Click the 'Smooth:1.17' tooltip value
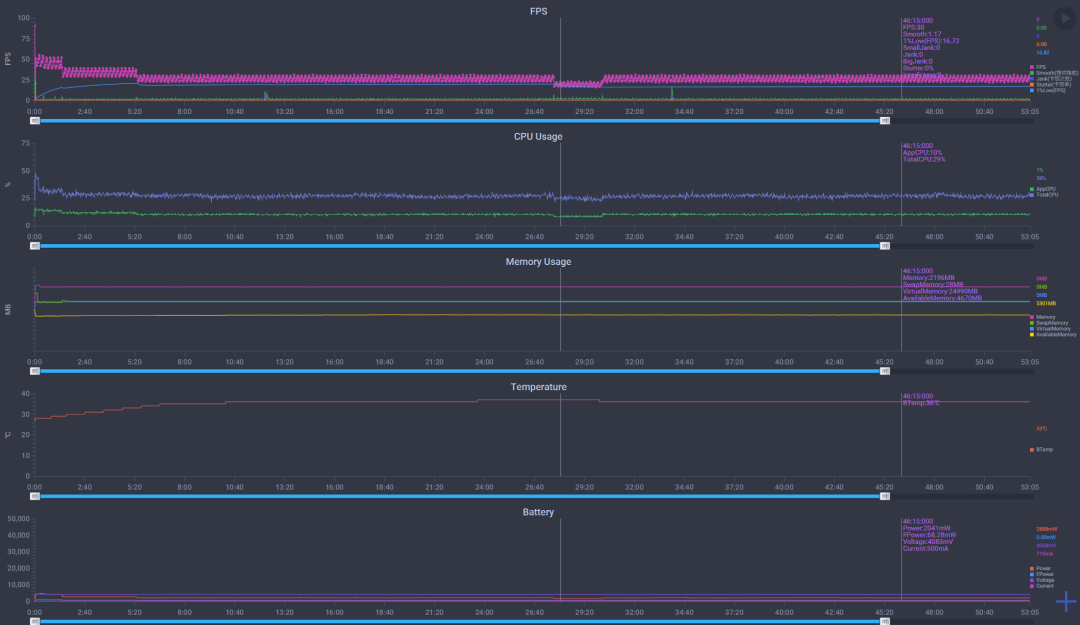The height and width of the screenshot is (625, 1080). click(x=922, y=34)
